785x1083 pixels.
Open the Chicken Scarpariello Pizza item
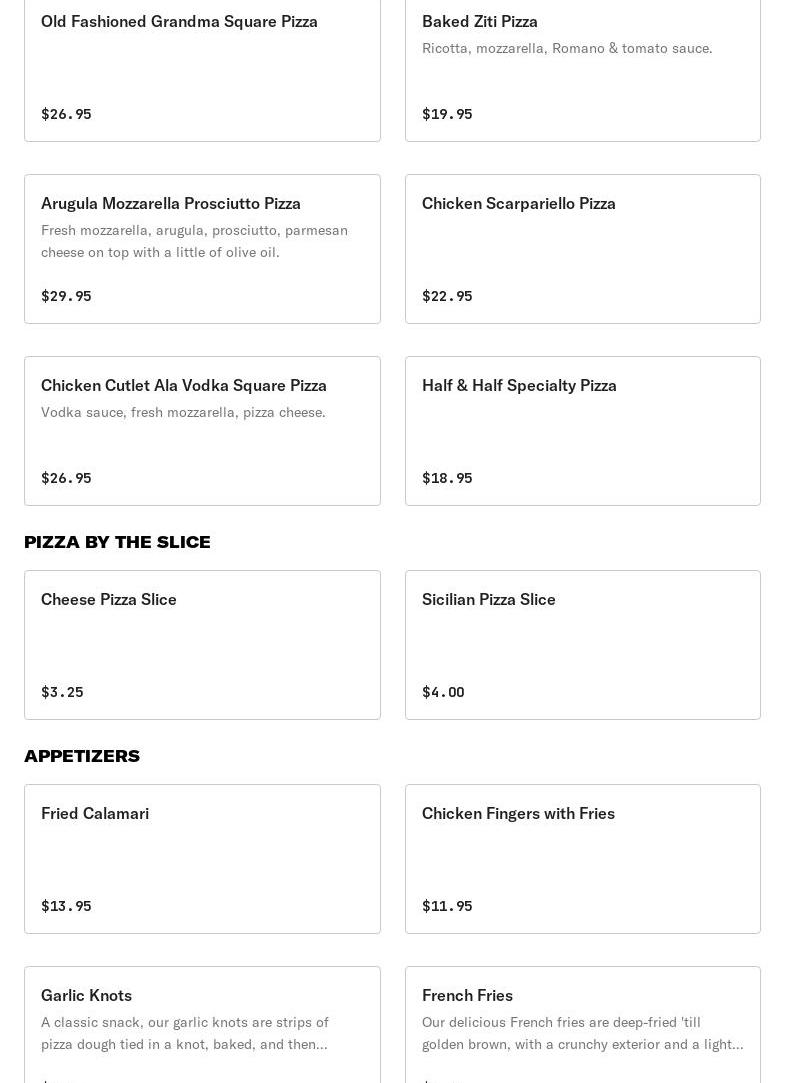[x=518, y=203]
